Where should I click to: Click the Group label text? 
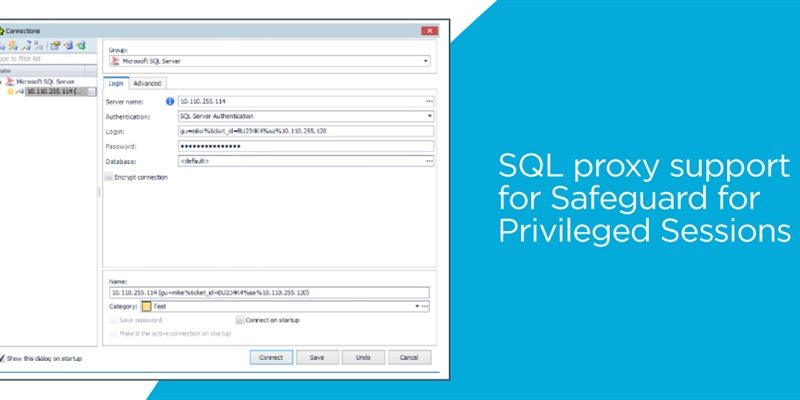coord(118,50)
